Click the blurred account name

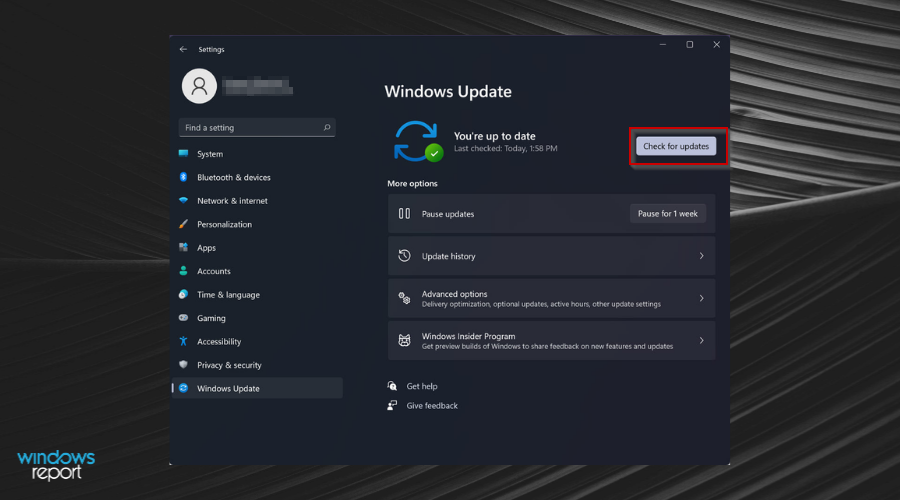(257, 86)
